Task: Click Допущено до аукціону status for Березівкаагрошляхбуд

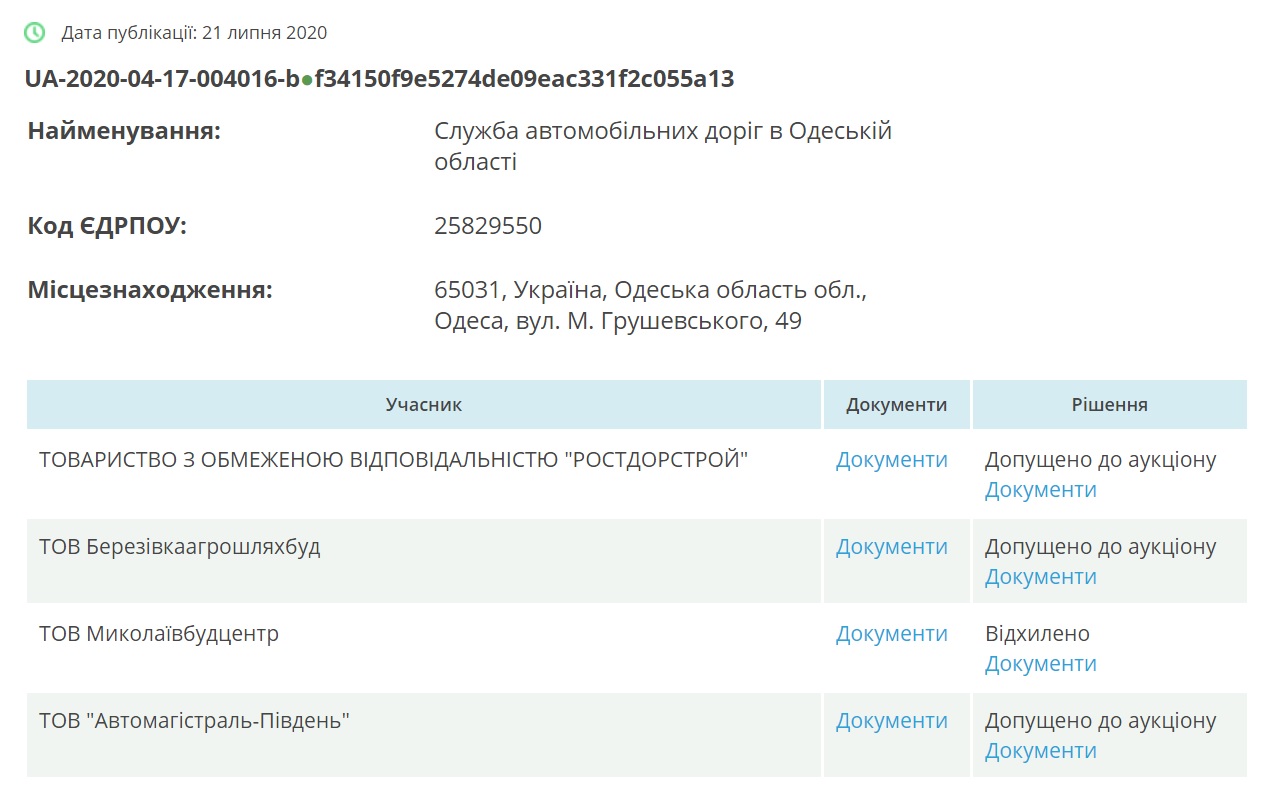Action: pos(1101,547)
